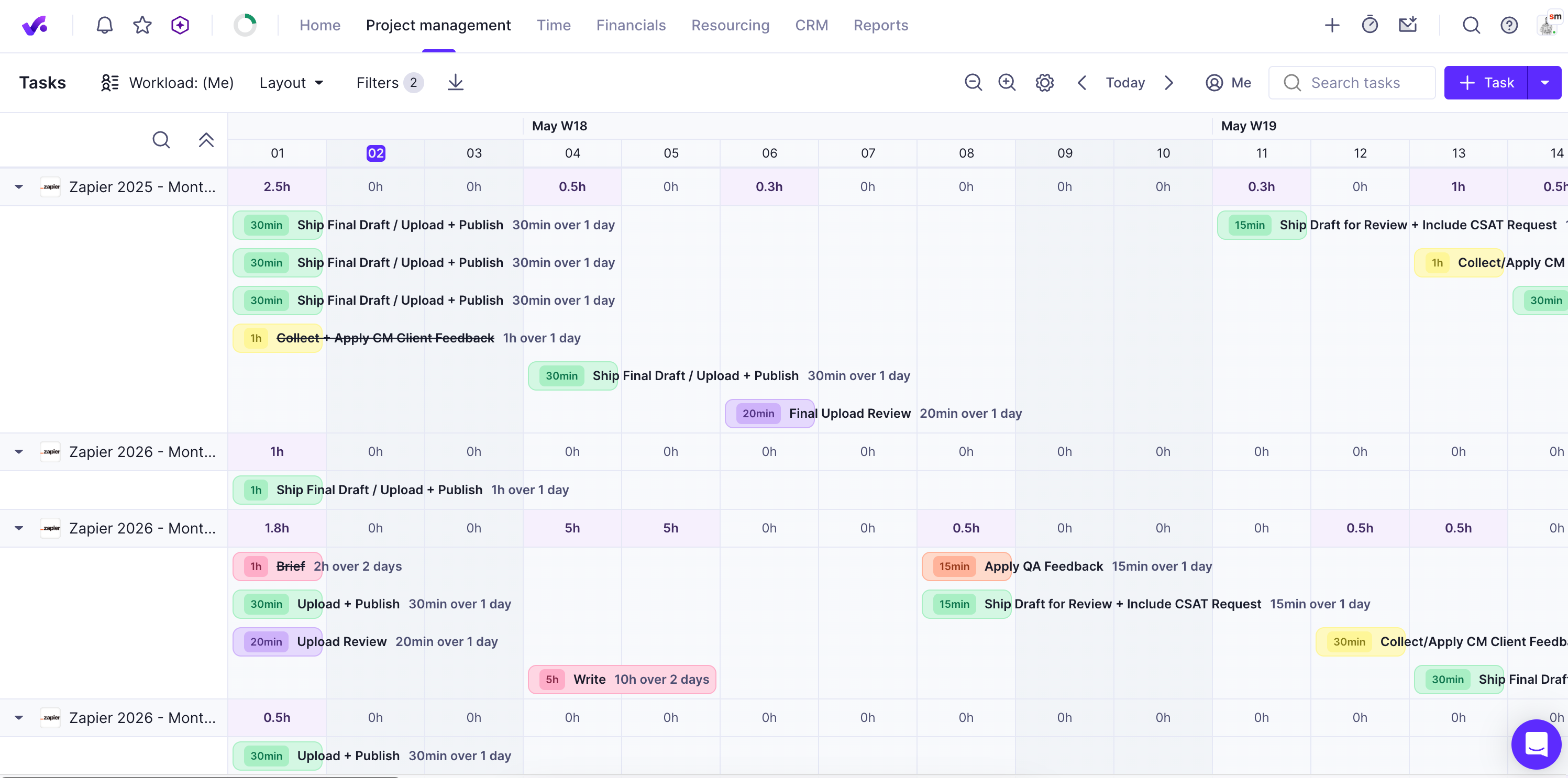Viewport: 1568px width, 778px height.
Task: Click the download export icon
Action: (455, 83)
